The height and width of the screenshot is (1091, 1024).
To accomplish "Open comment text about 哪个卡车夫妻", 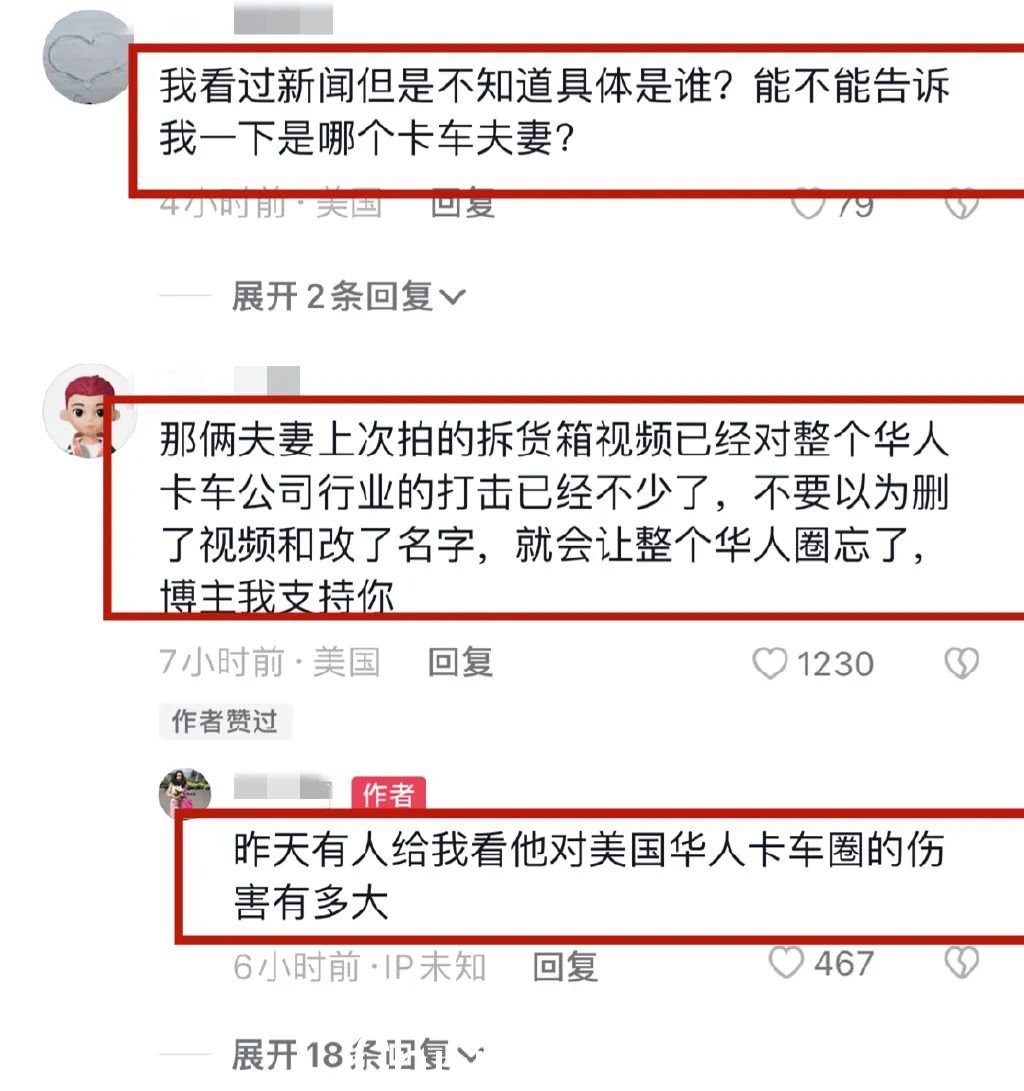I will coord(554,111).
